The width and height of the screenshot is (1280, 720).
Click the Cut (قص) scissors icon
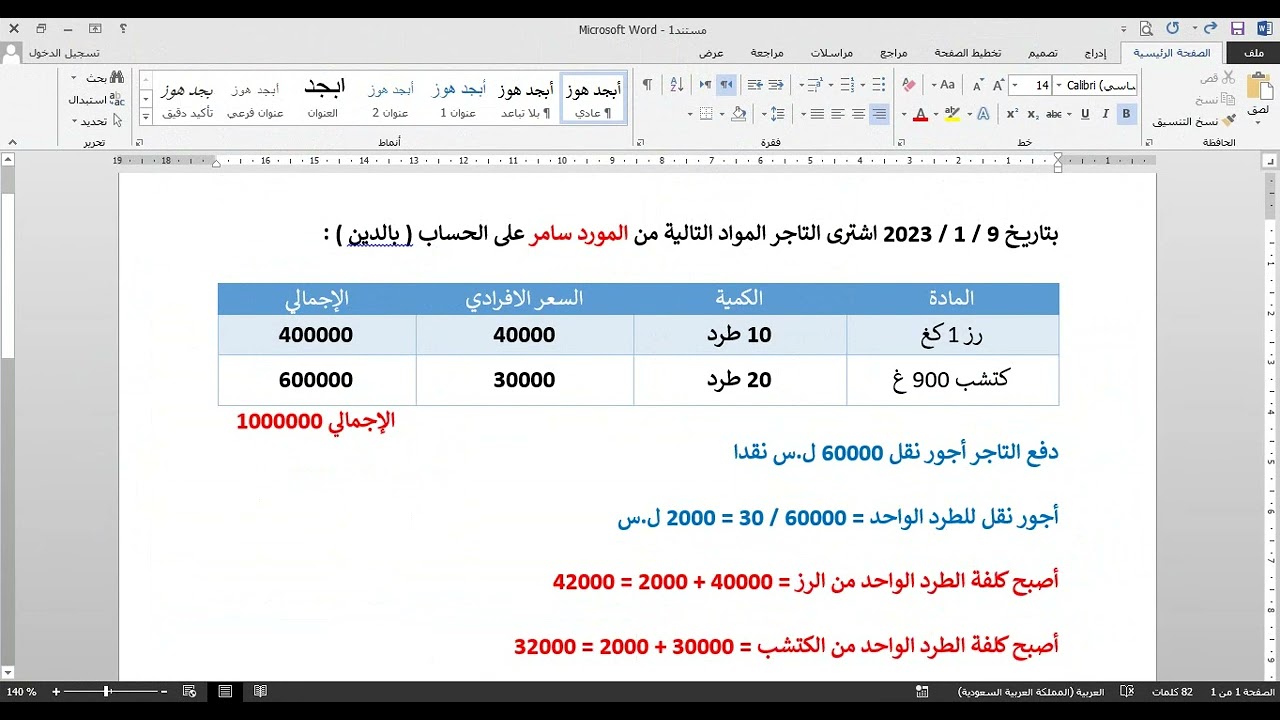pos(1228,78)
